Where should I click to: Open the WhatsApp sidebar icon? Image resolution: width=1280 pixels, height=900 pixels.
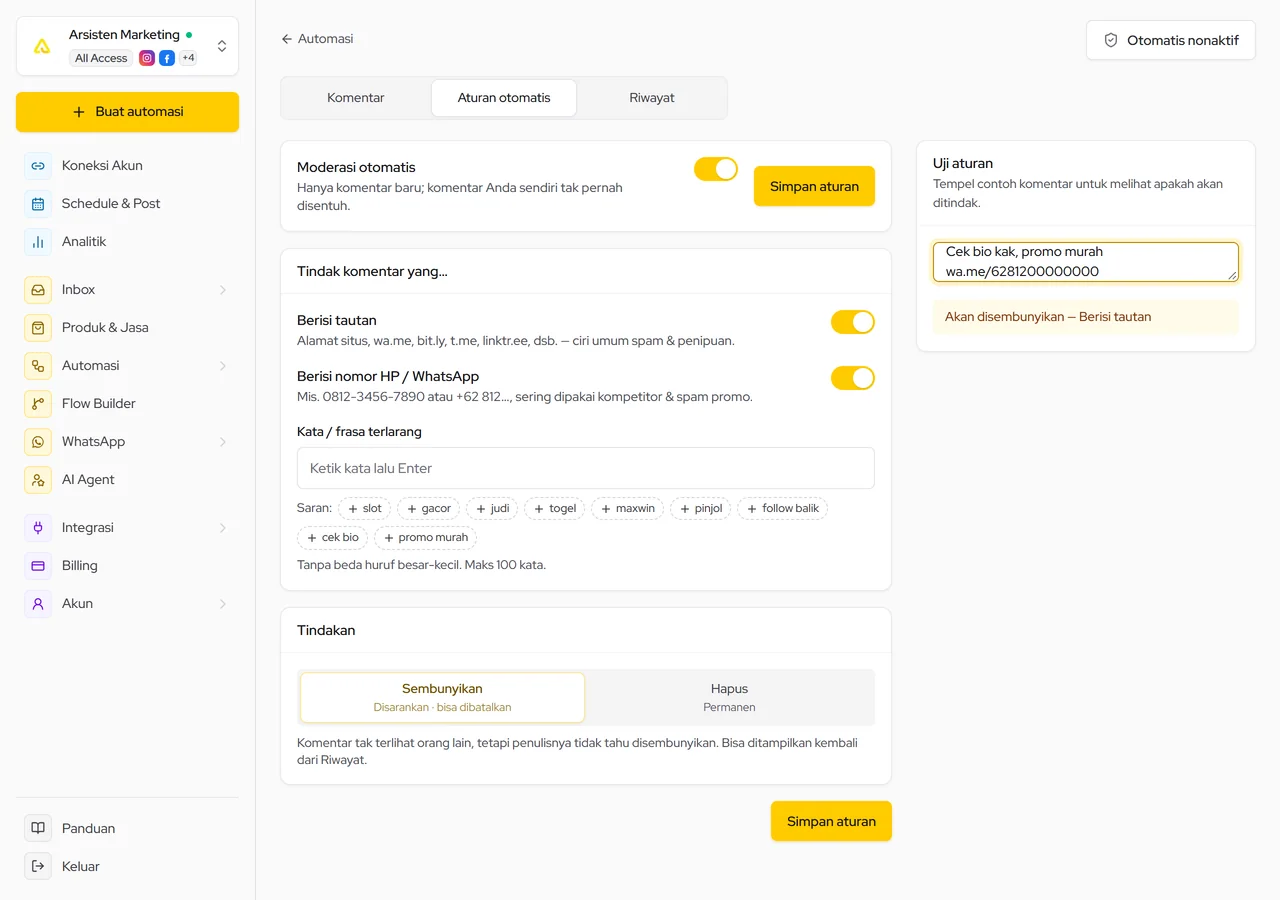38,442
